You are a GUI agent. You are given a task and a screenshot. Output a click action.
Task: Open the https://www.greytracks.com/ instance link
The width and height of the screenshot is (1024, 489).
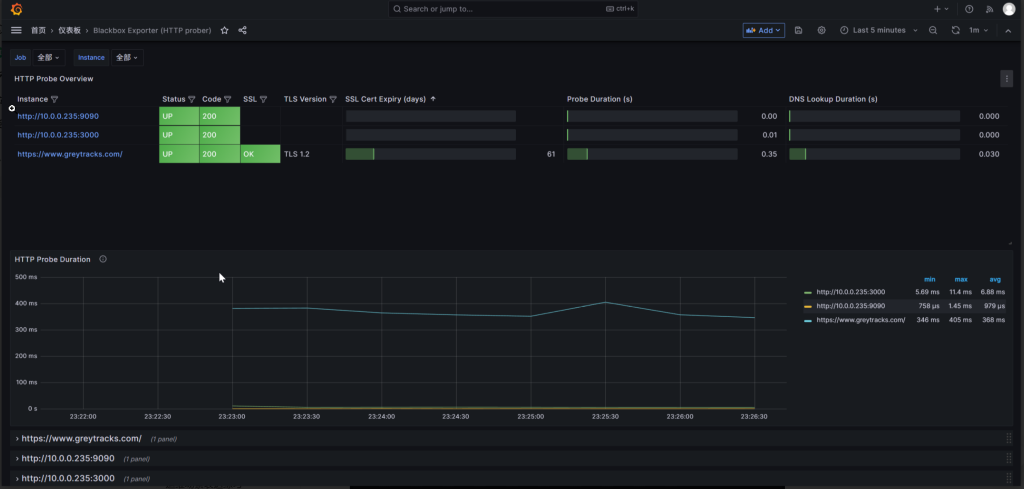70,154
